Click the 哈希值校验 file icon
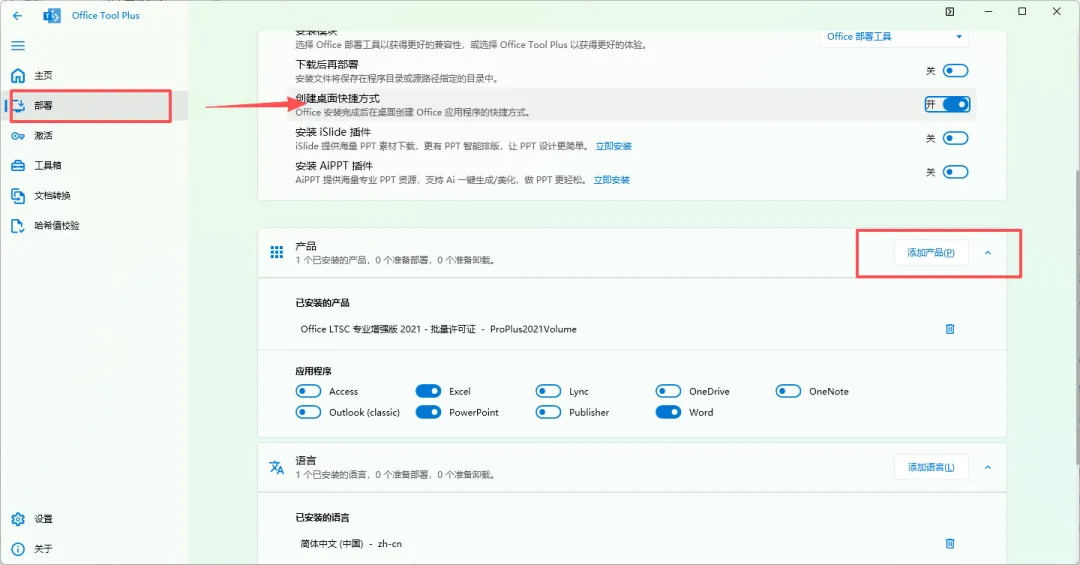The width and height of the screenshot is (1080, 565). click(18, 225)
